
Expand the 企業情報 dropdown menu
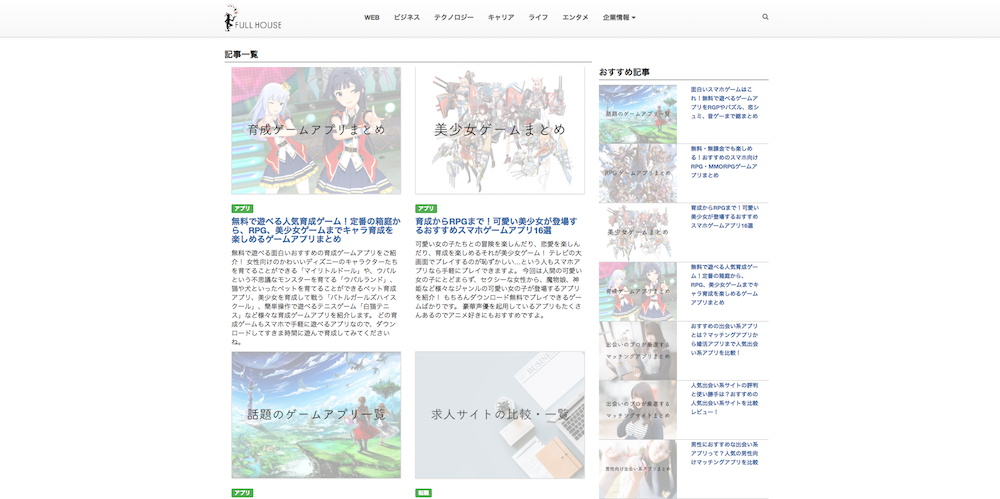(619, 17)
